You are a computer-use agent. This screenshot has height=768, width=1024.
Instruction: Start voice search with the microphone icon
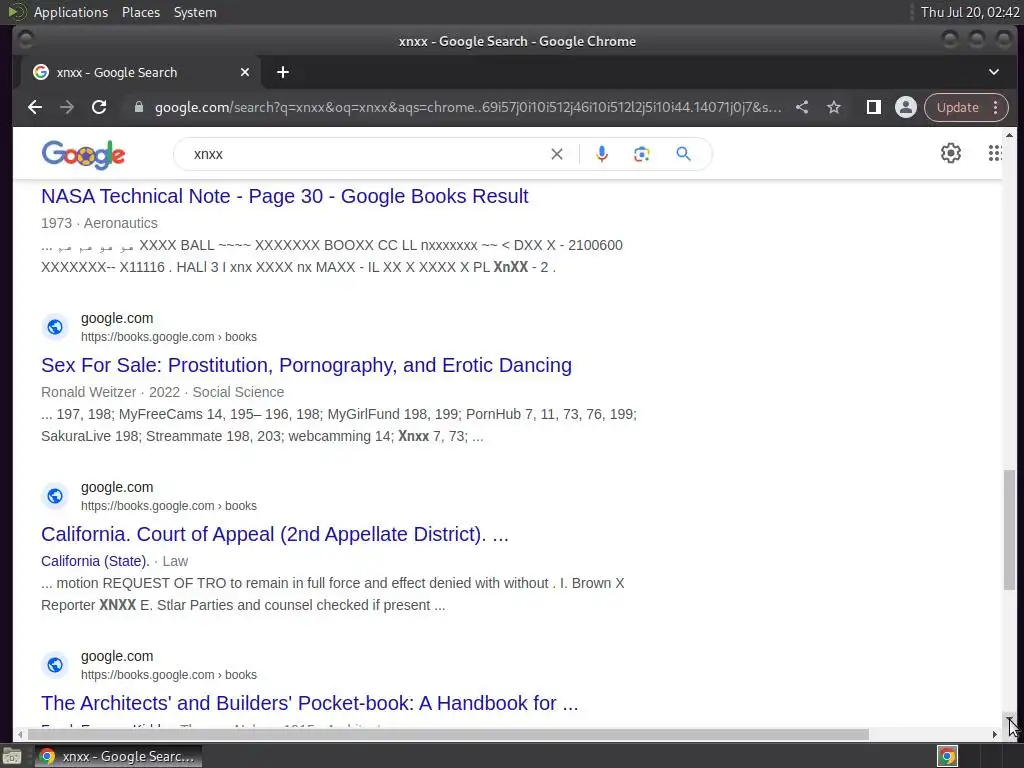[601, 154]
